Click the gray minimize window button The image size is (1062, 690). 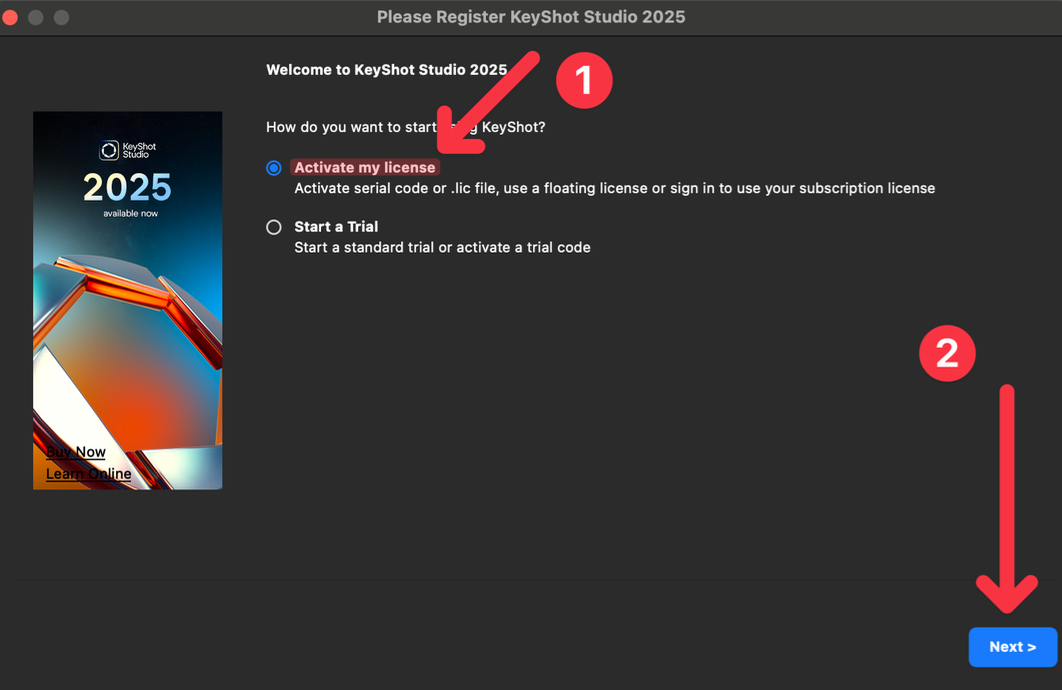point(36,17)
